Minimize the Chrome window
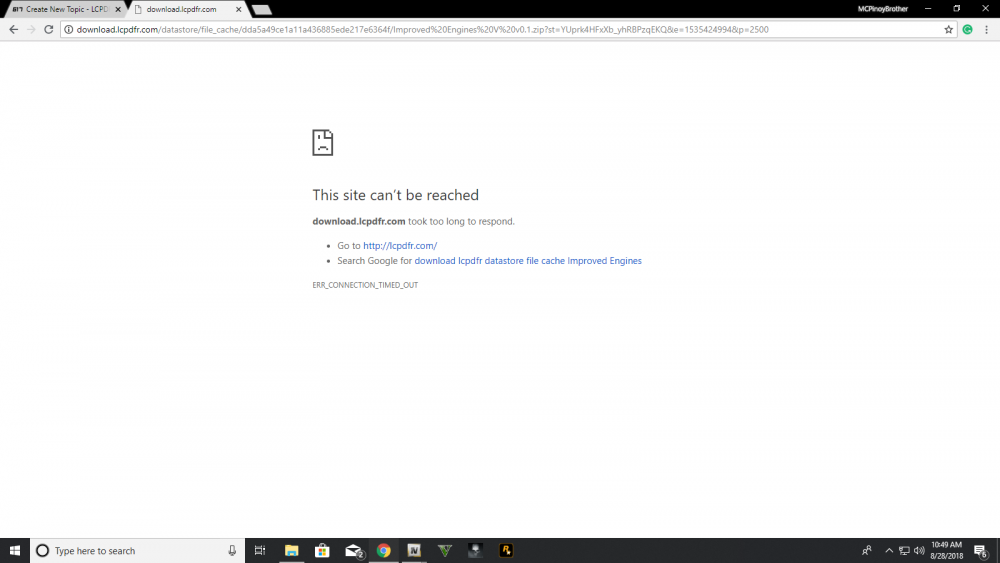Viewport: 1000px width, 563px height. pyautogui.click(x=928, y=8)
